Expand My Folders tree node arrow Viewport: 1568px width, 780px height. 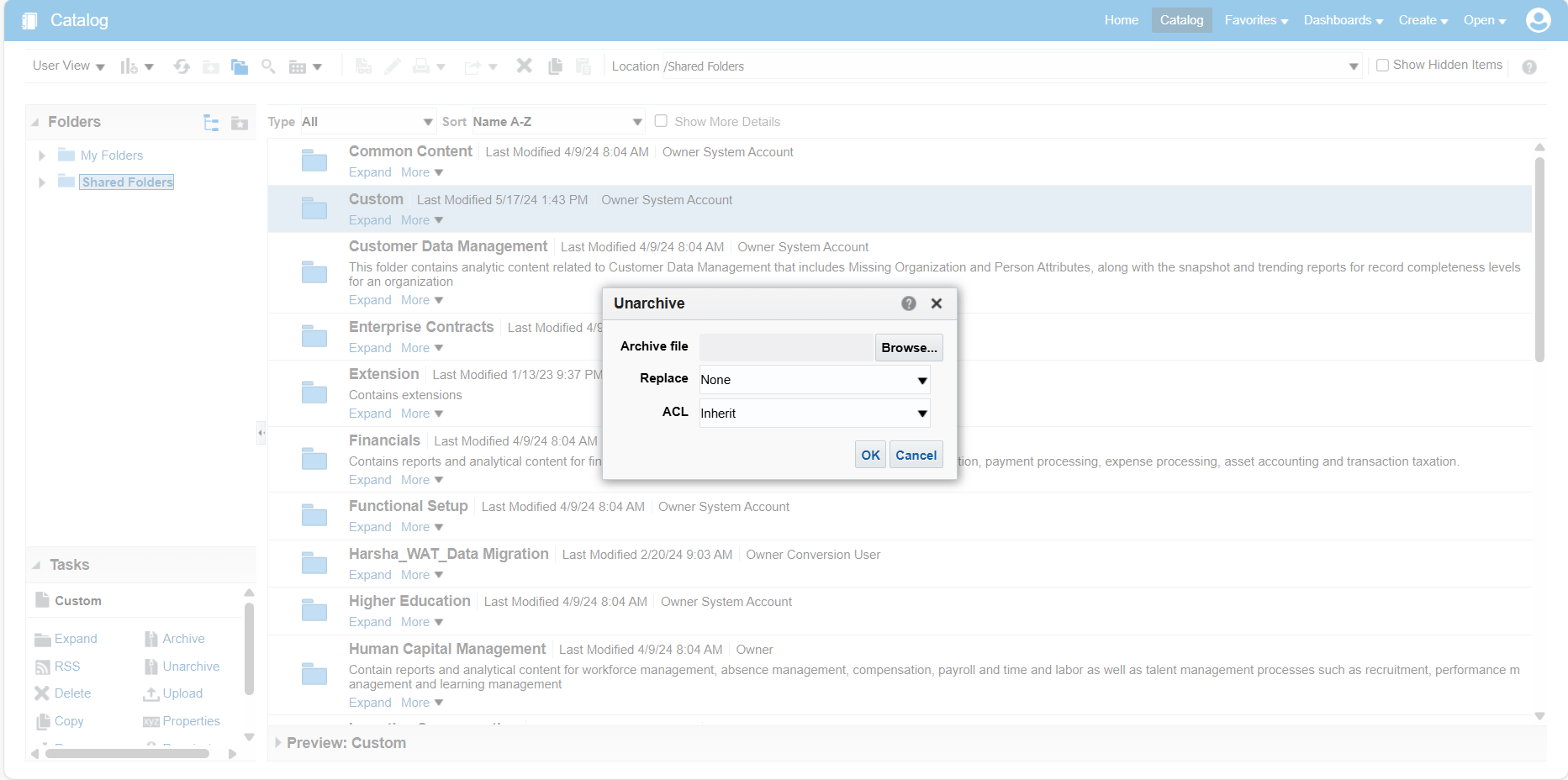pos(41,155)
